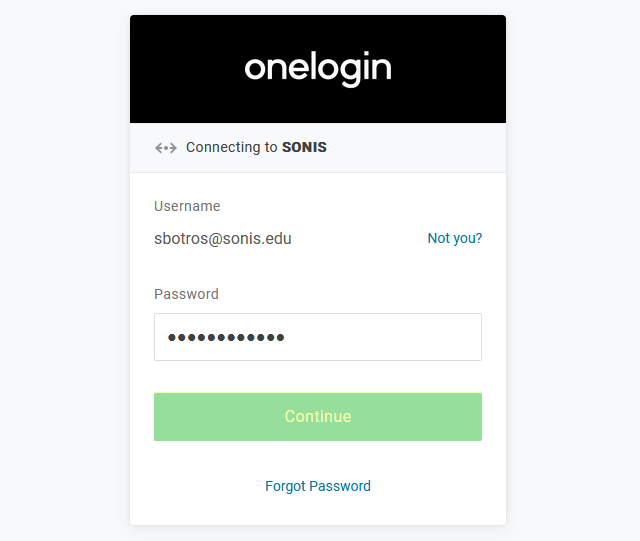Click the 'Not you?' link

click(454, 238)
